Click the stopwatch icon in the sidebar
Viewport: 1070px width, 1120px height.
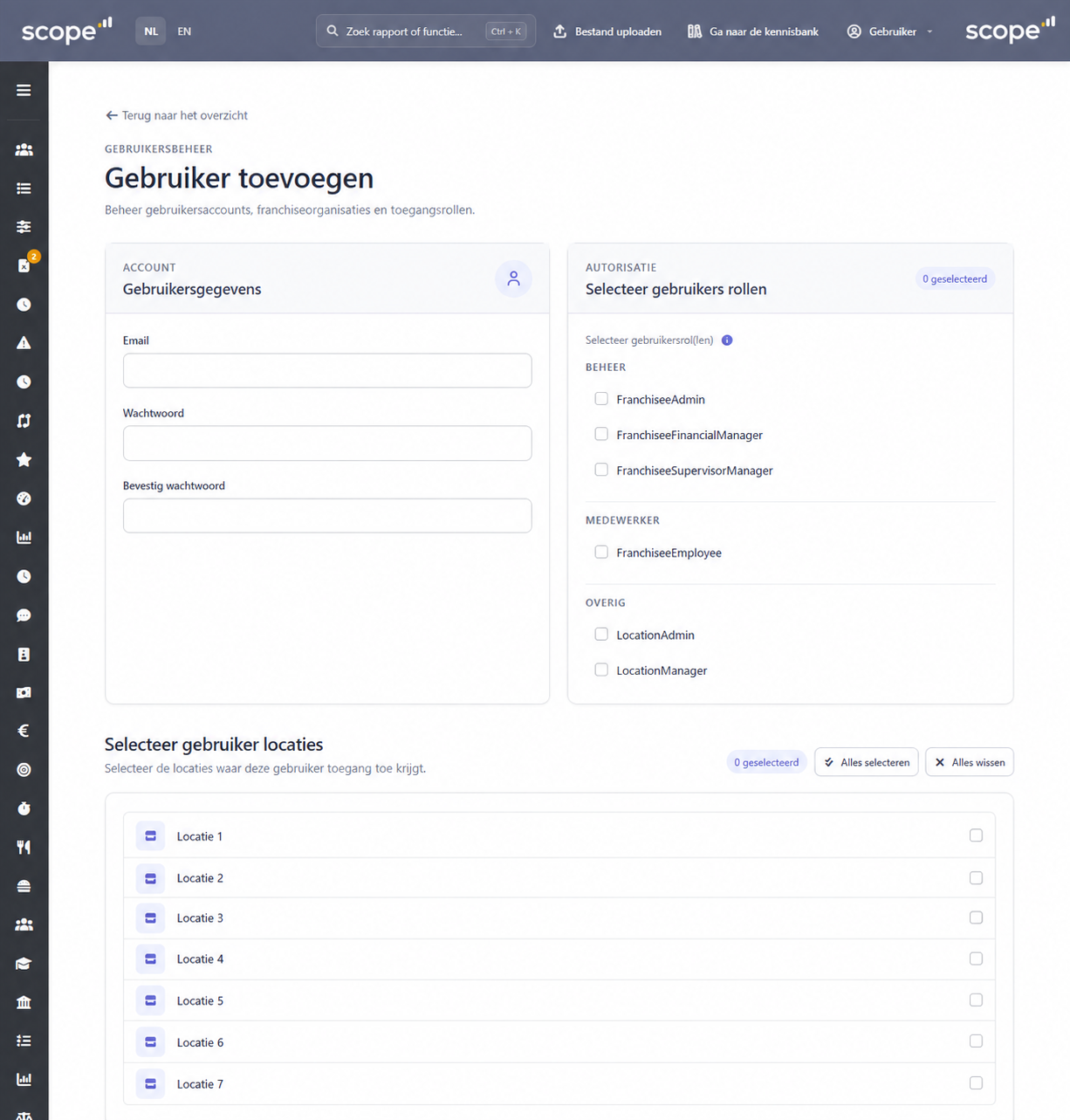[24, 808]
